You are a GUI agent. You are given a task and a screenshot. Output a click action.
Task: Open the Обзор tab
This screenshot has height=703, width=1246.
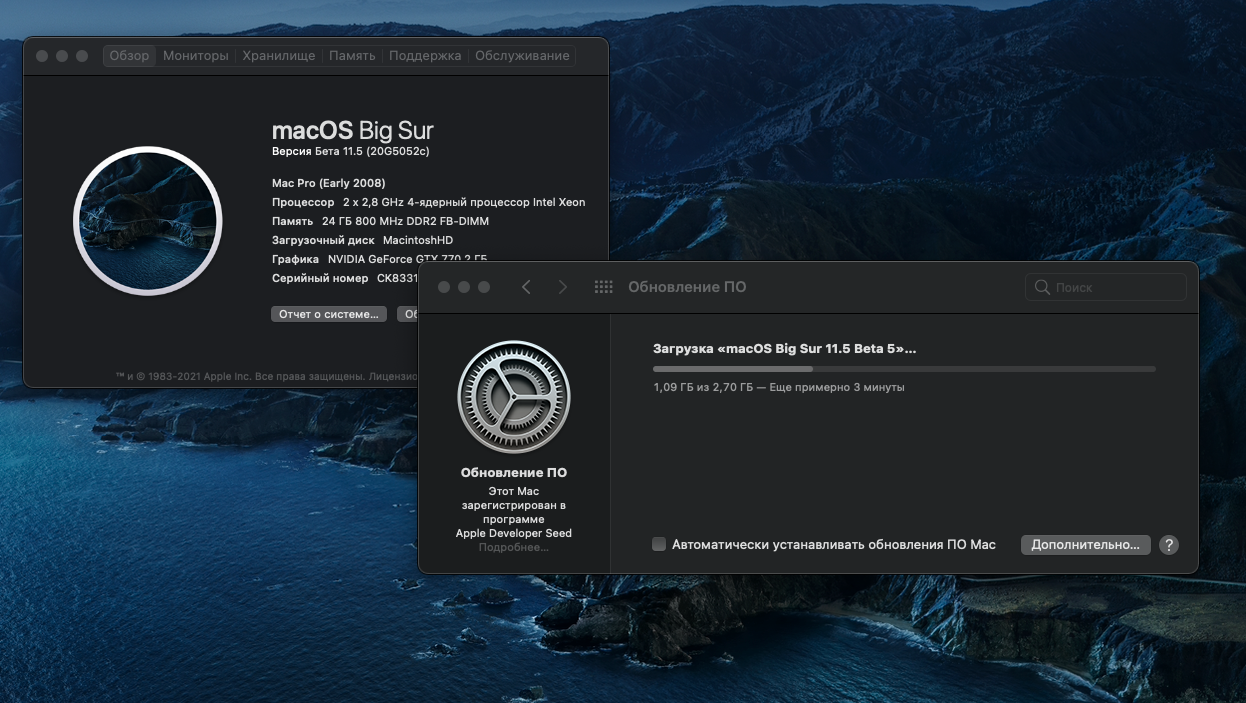pyautogui.click(x=129, y=56)
